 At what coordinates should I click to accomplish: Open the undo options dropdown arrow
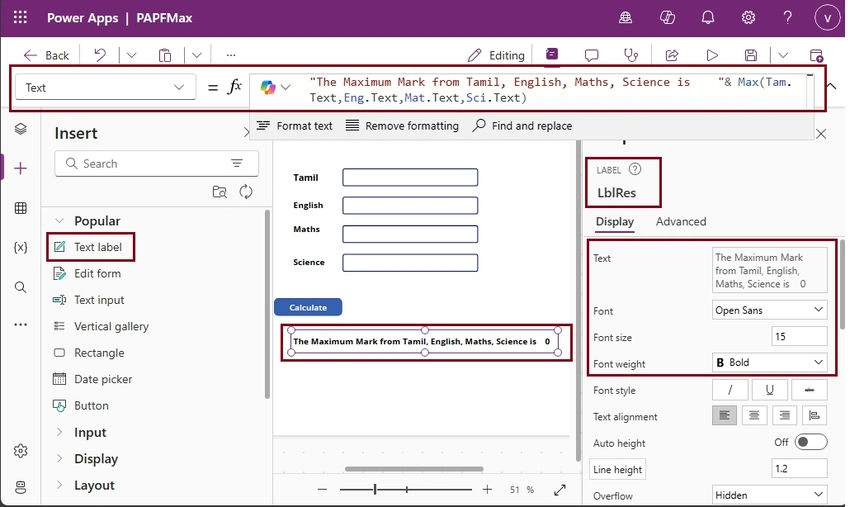[131, 55]
